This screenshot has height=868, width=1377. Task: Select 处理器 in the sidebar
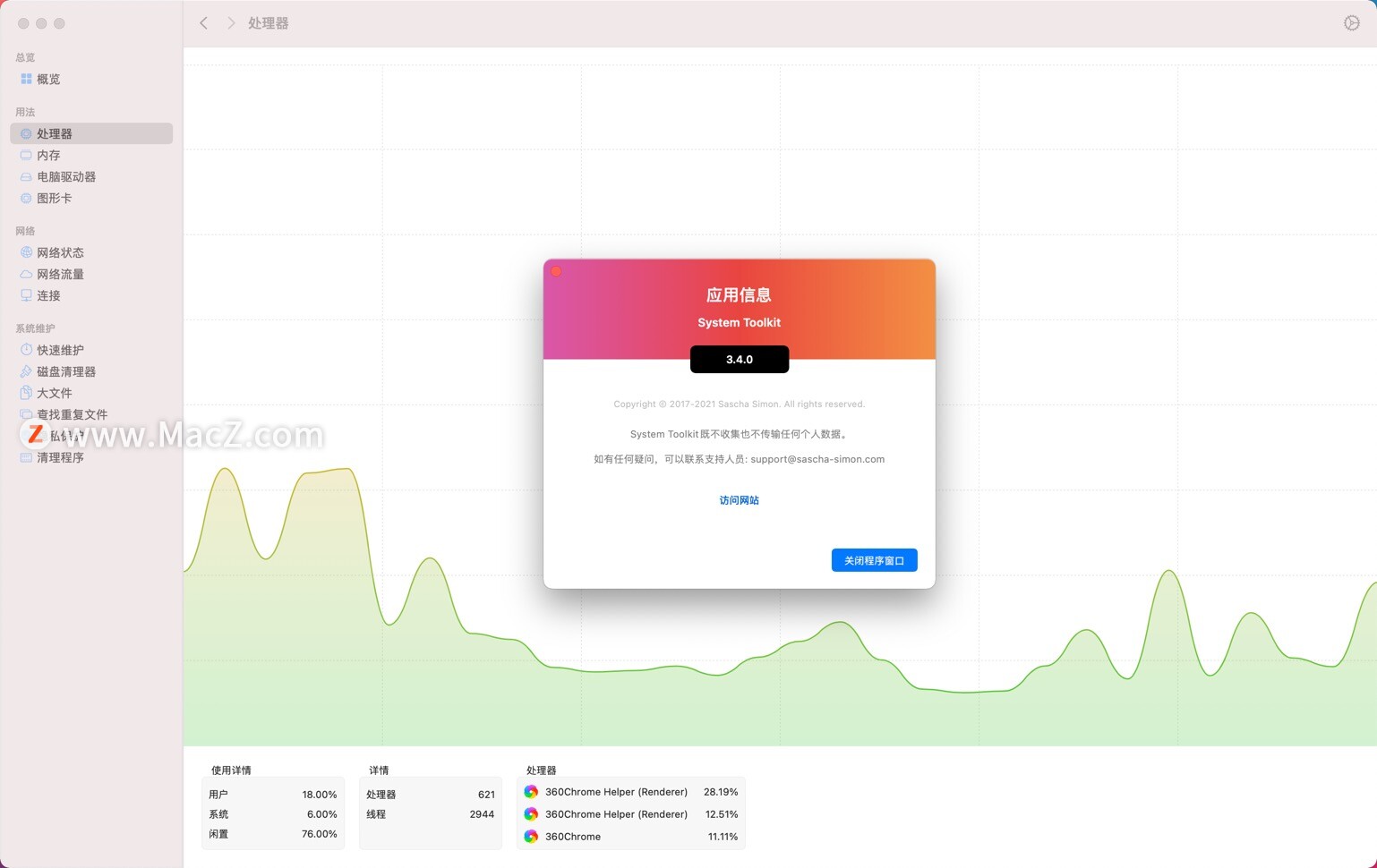[91, 133]
